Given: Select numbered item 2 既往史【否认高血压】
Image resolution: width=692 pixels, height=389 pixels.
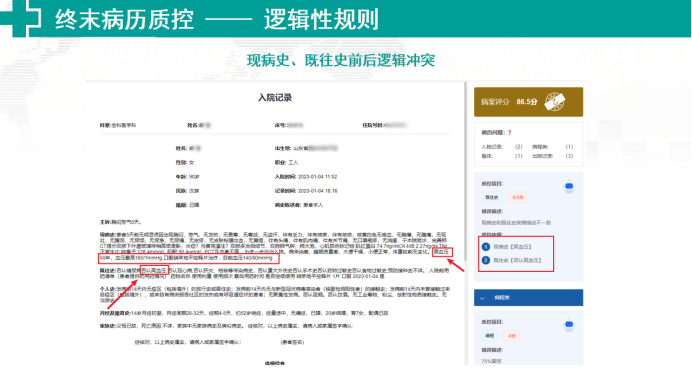Looking at the screenshot, I should [512, 260].
